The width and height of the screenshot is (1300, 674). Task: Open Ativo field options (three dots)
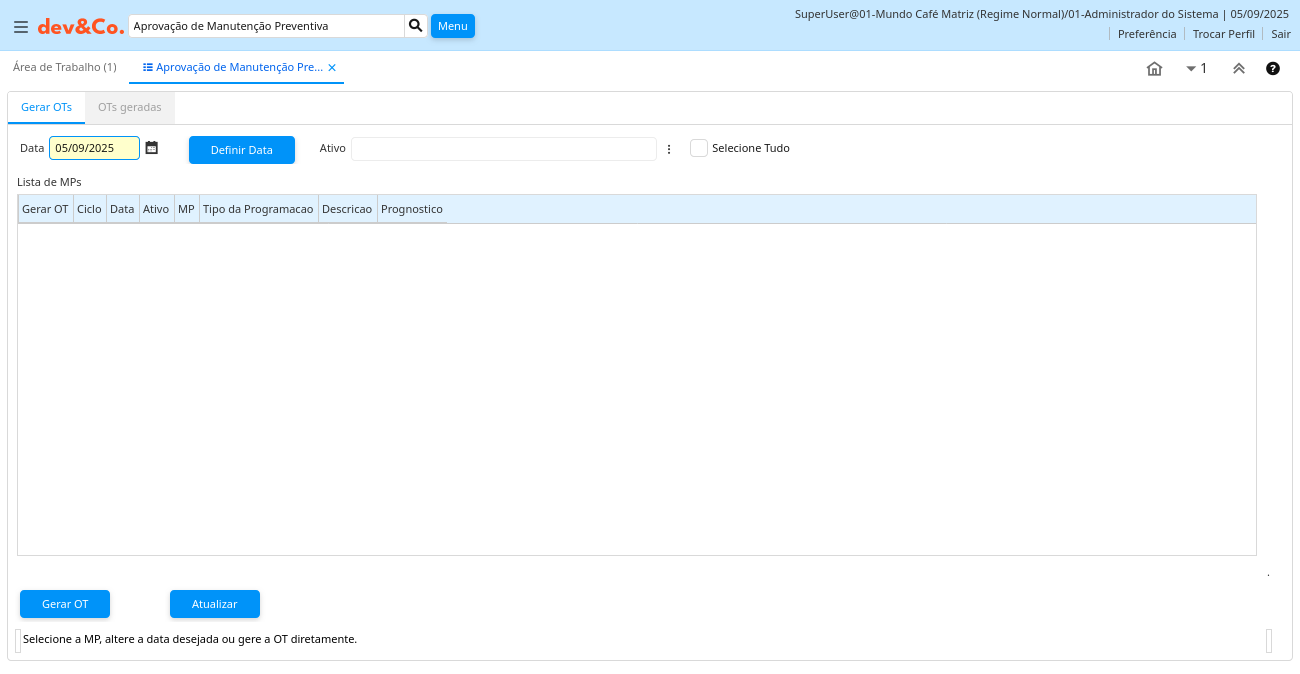(x=669, y=149)
